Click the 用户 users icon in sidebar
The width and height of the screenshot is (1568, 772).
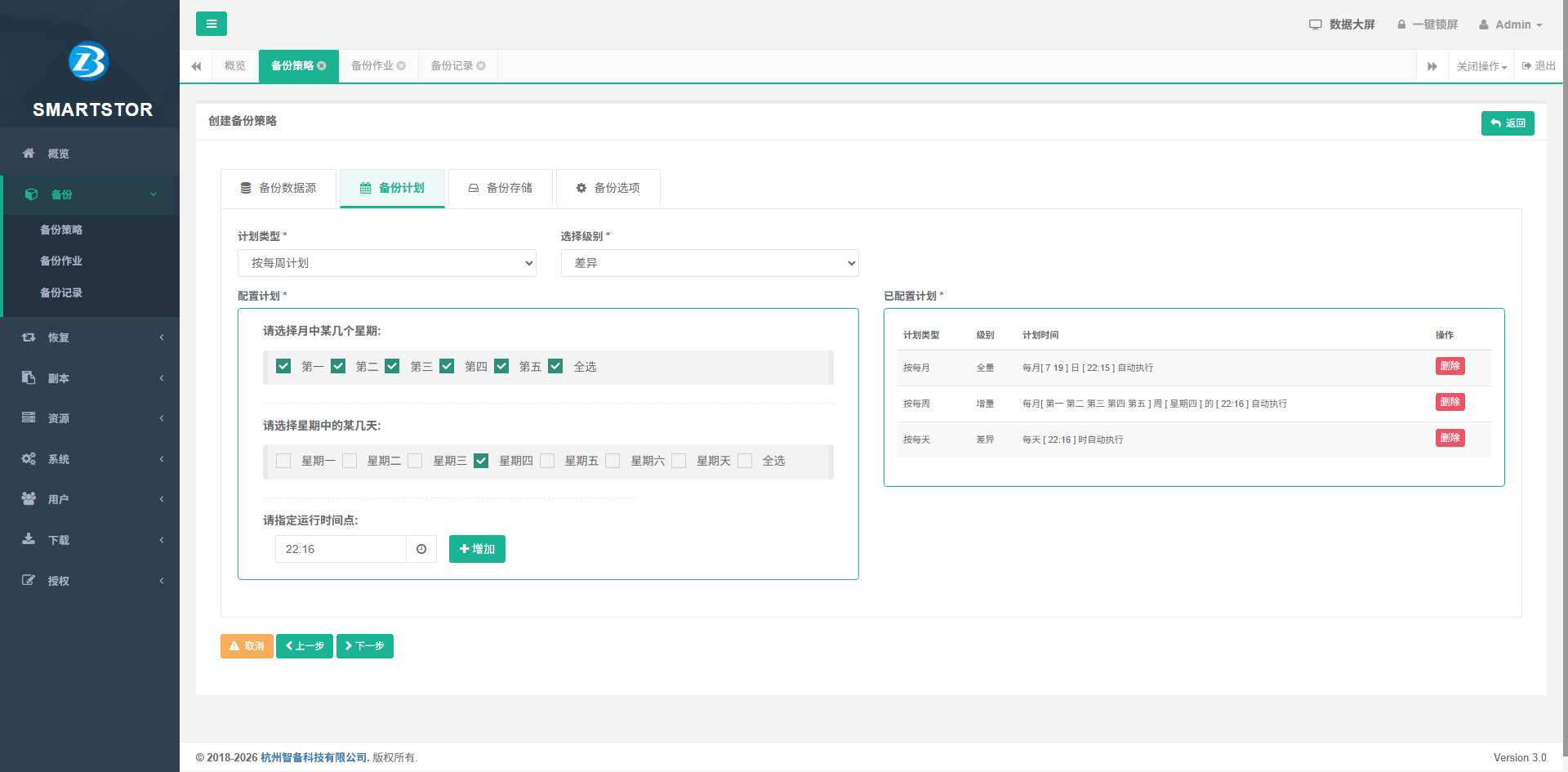(x=29, y=498)
